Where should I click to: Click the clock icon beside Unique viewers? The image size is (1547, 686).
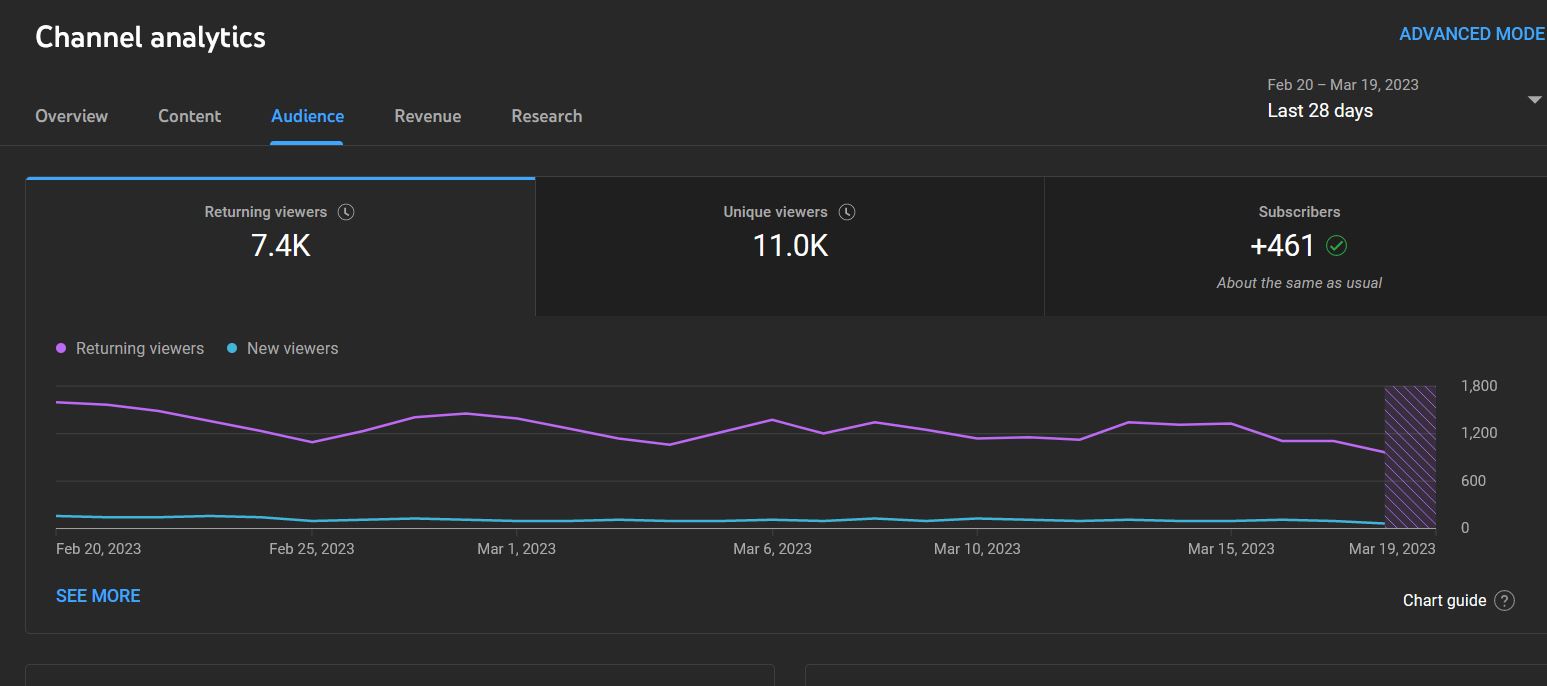point(847,212)
